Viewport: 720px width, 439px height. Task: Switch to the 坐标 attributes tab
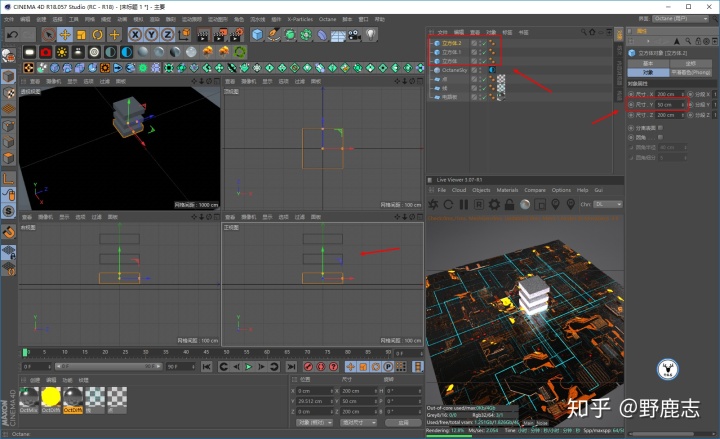(691, 63)
